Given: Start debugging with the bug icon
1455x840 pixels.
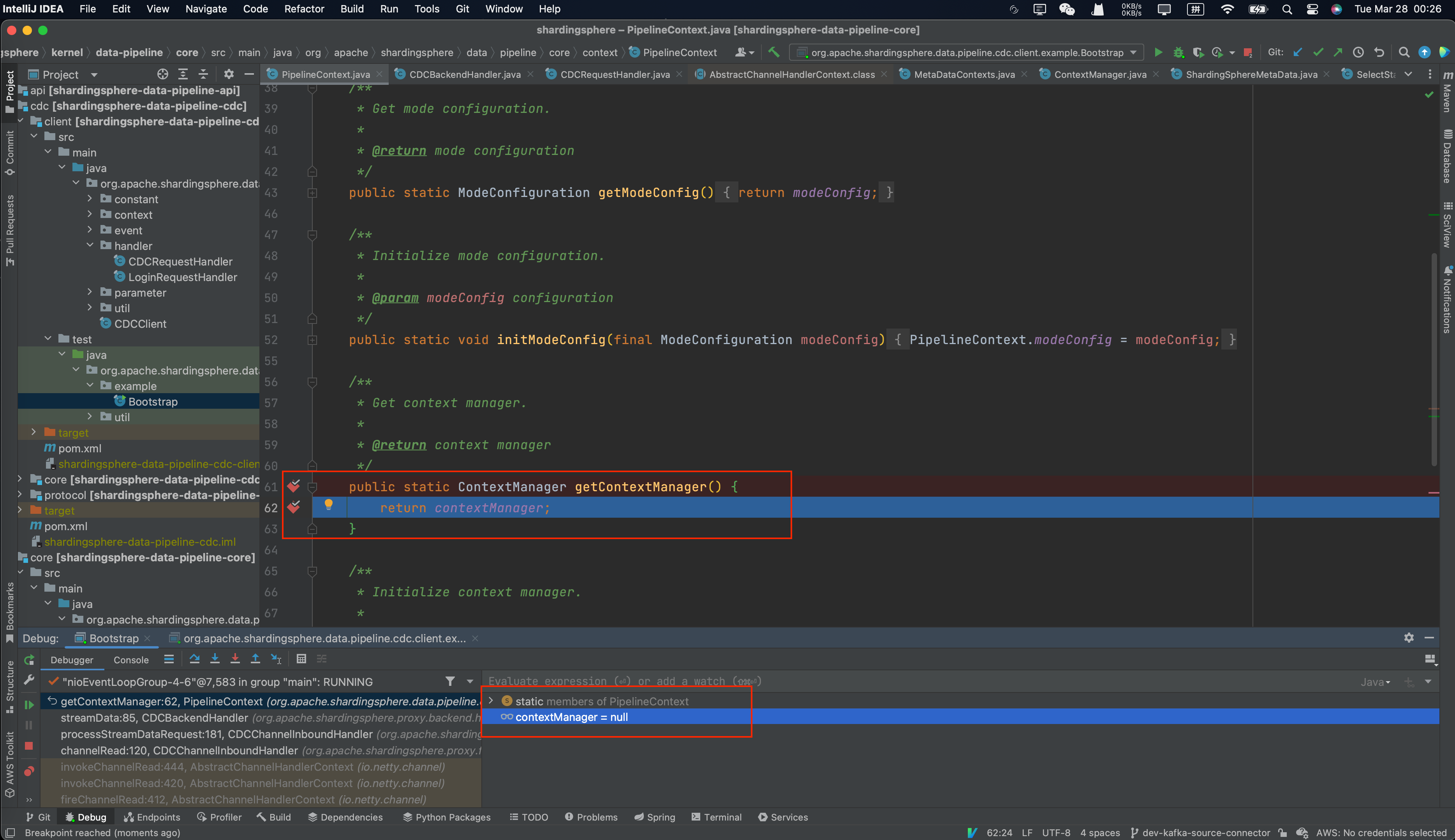Looking at the screenshot, I should [x=1178, y=53].
